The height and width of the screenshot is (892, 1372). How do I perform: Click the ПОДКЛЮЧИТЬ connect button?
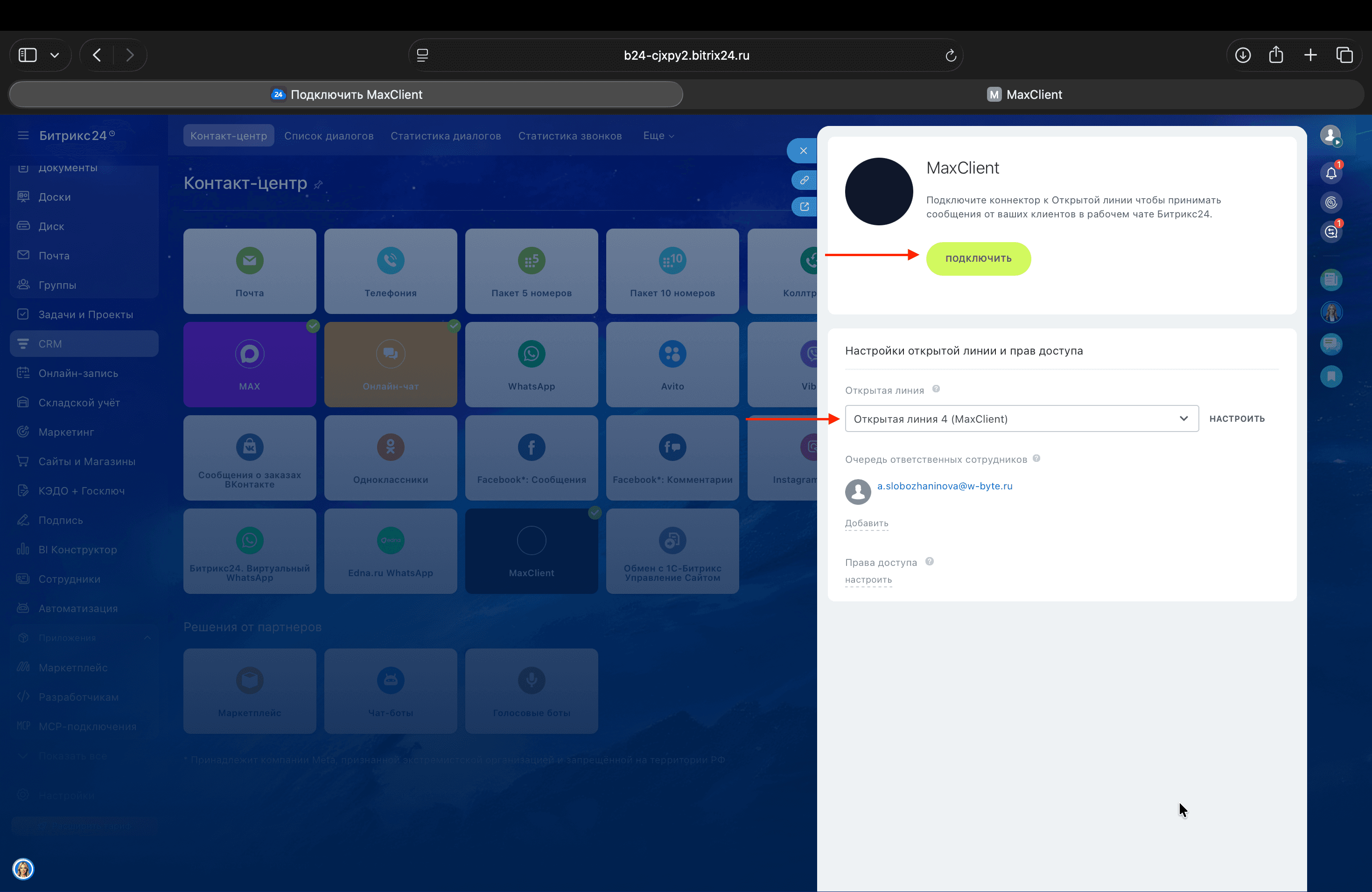coord(978,259)
